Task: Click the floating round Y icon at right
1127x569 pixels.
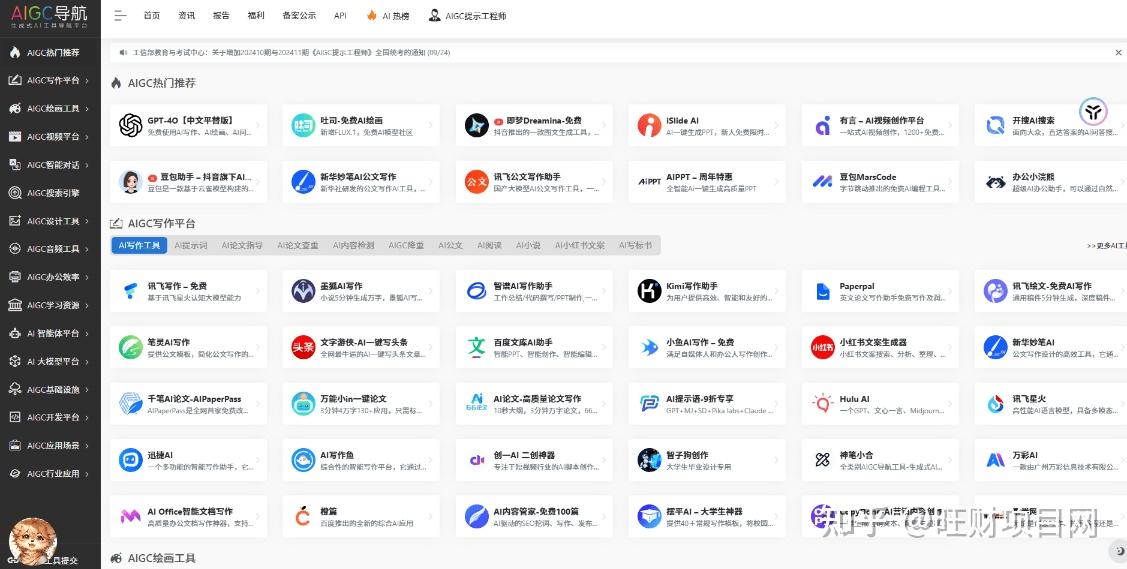Action: click(1092, 111)
